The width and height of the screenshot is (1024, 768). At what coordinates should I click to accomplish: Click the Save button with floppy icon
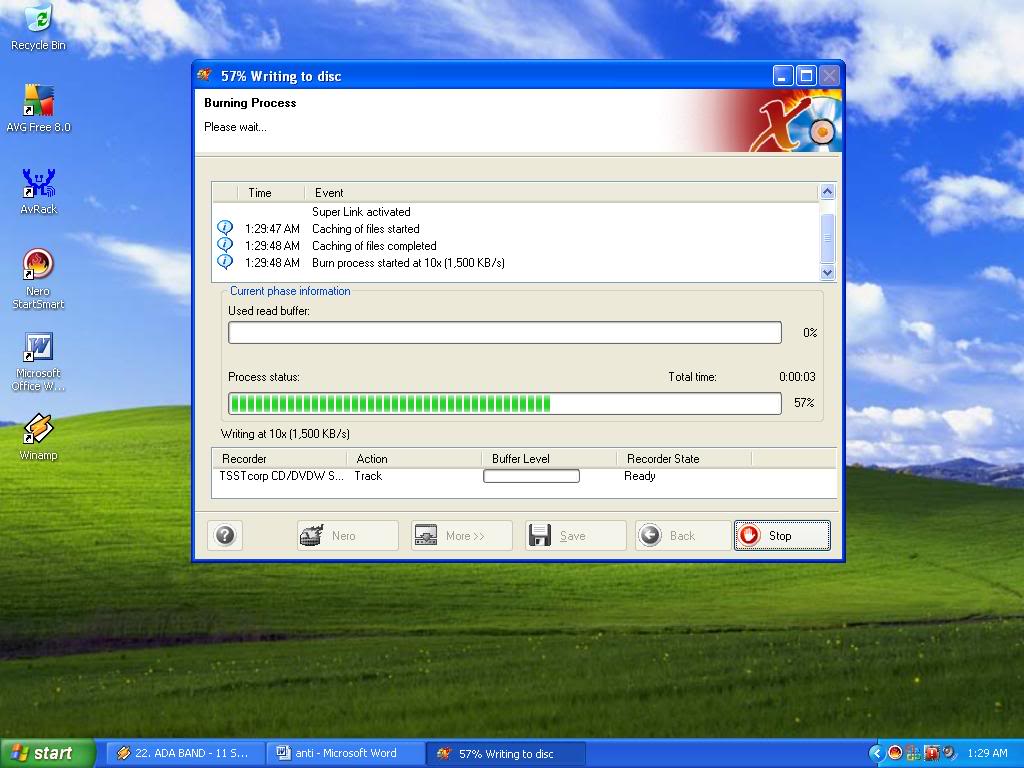pos(575,536)
